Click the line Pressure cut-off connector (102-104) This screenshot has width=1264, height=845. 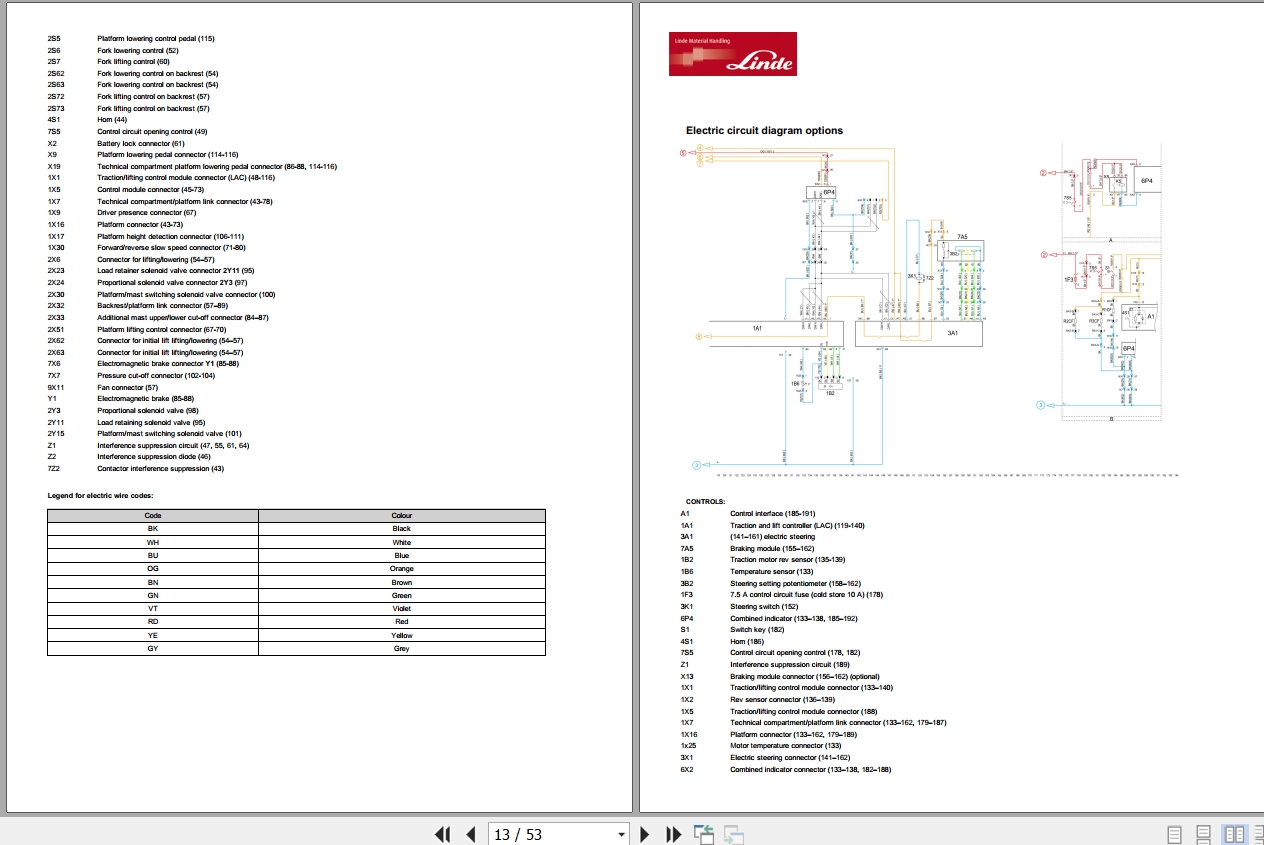tap(156, 375)
